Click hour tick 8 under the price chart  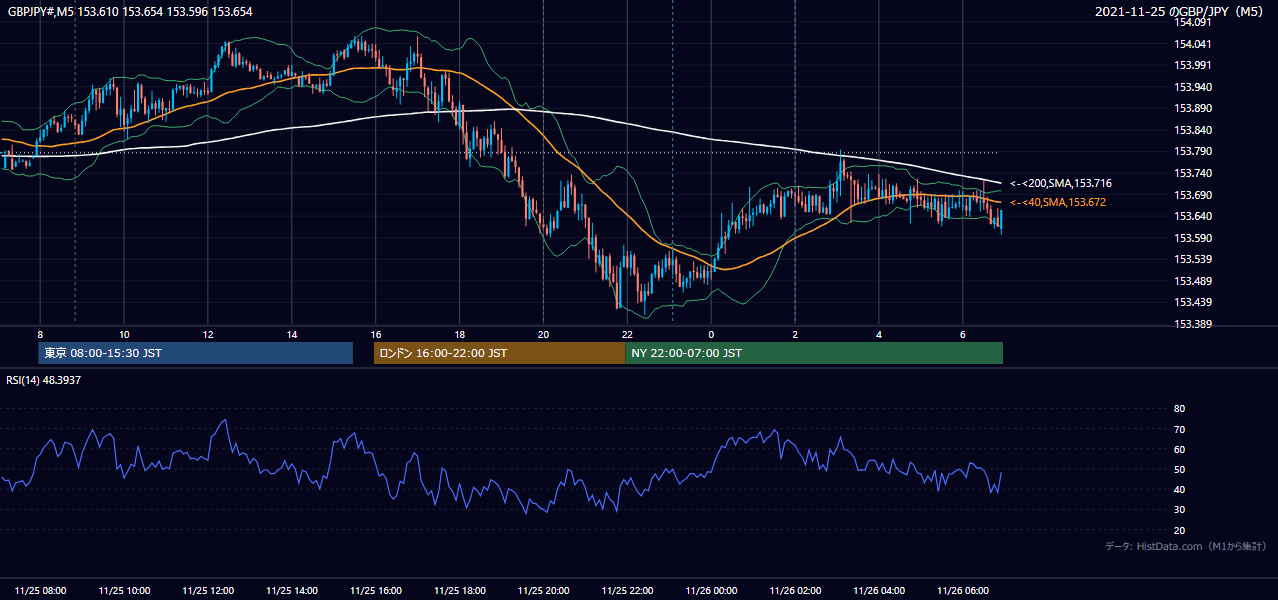40,334
